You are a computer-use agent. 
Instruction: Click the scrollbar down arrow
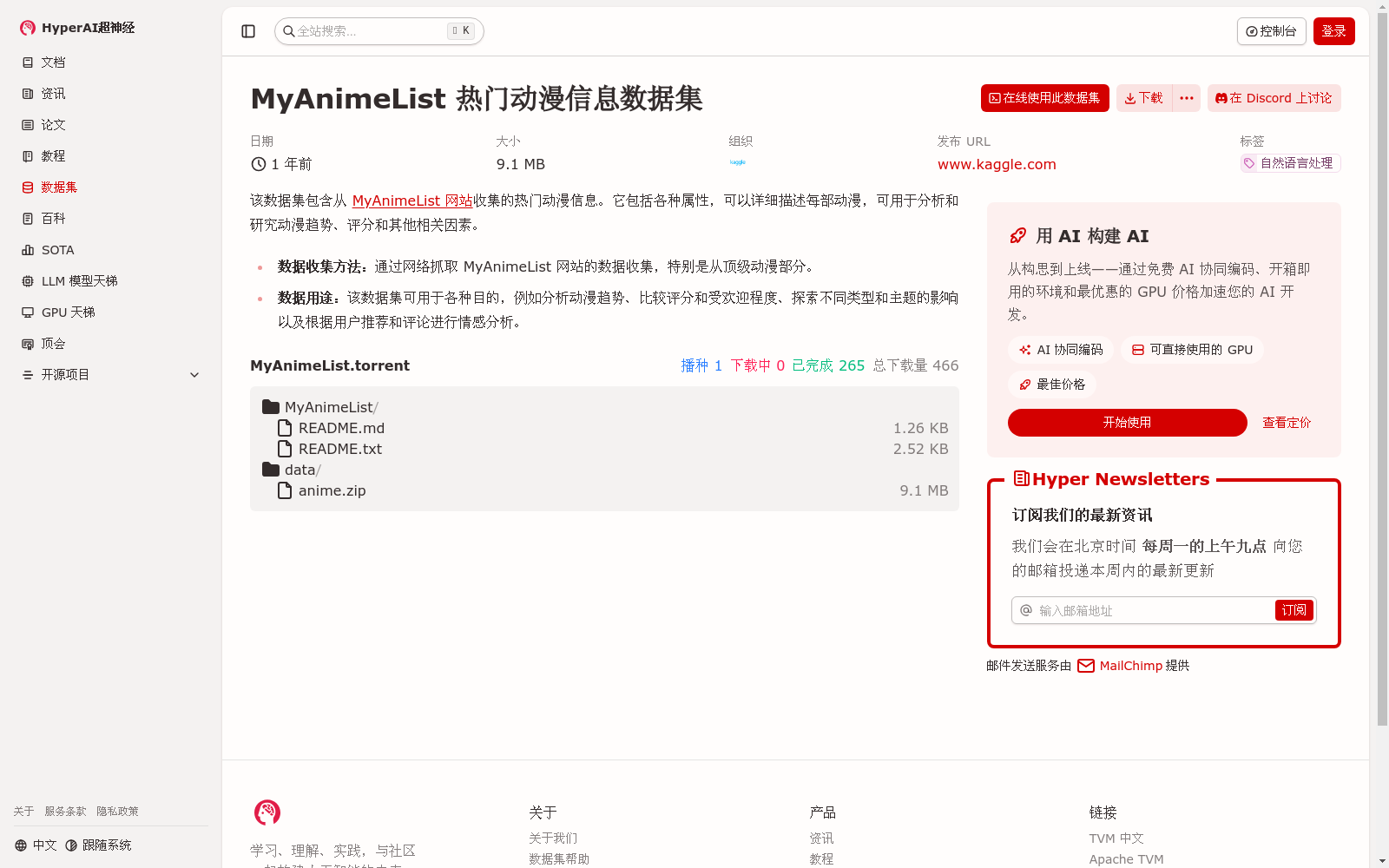[1382, 861]
